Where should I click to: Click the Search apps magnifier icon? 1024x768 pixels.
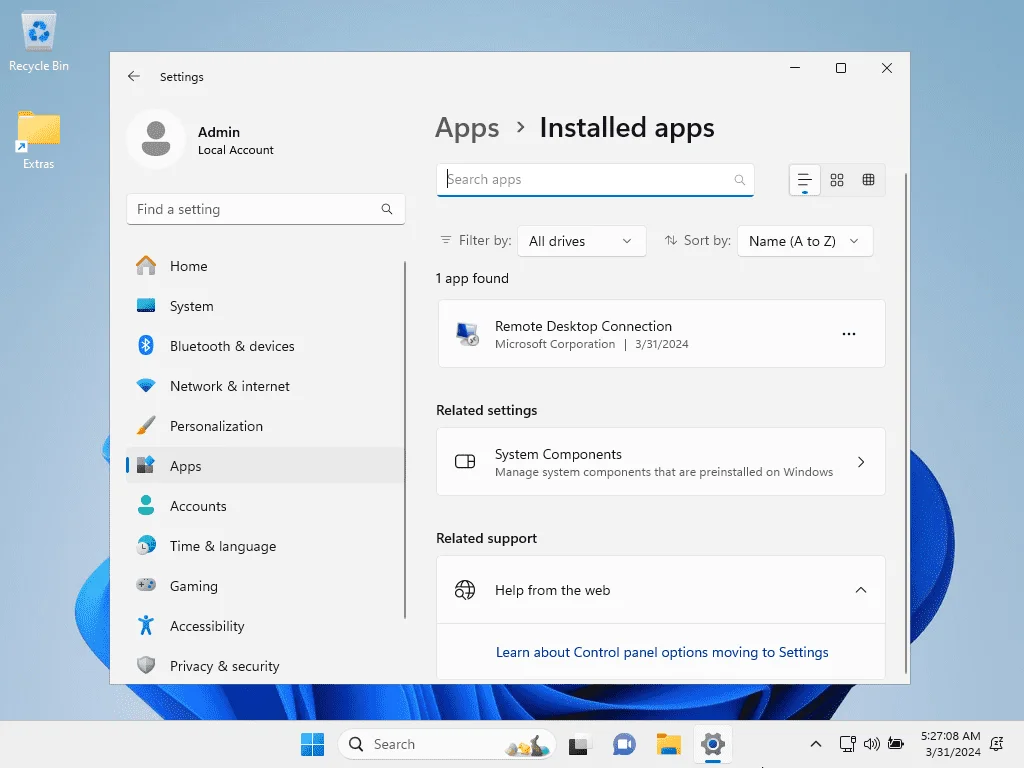pyautogui.click(x=739, y=180)
